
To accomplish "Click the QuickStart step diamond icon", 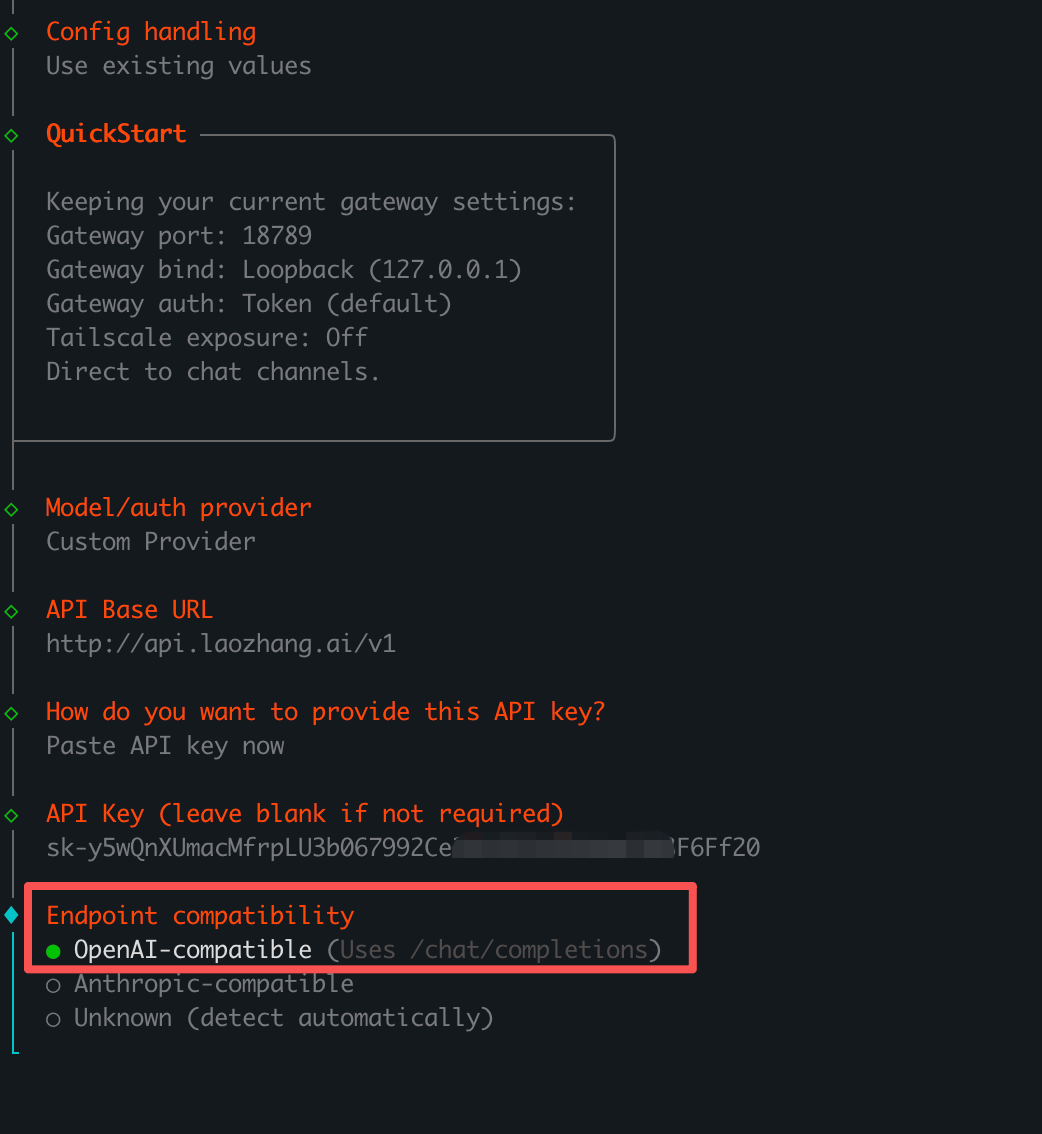I will (12, 133).
